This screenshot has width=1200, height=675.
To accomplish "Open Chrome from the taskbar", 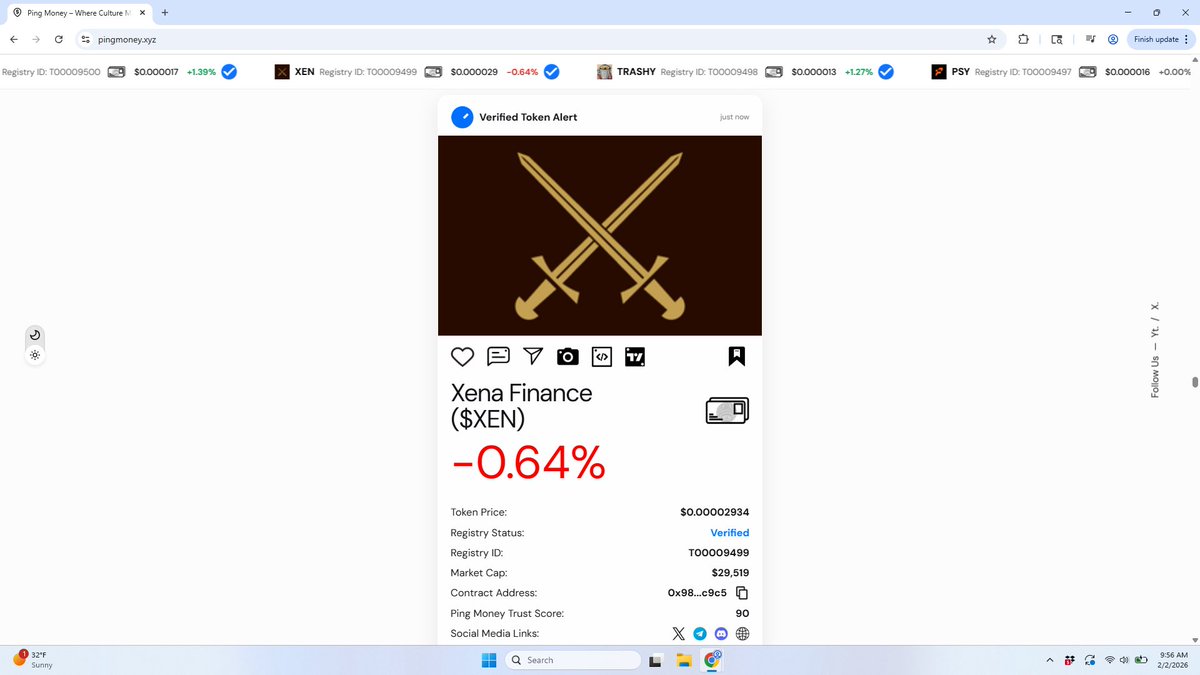I will point(712,660).
